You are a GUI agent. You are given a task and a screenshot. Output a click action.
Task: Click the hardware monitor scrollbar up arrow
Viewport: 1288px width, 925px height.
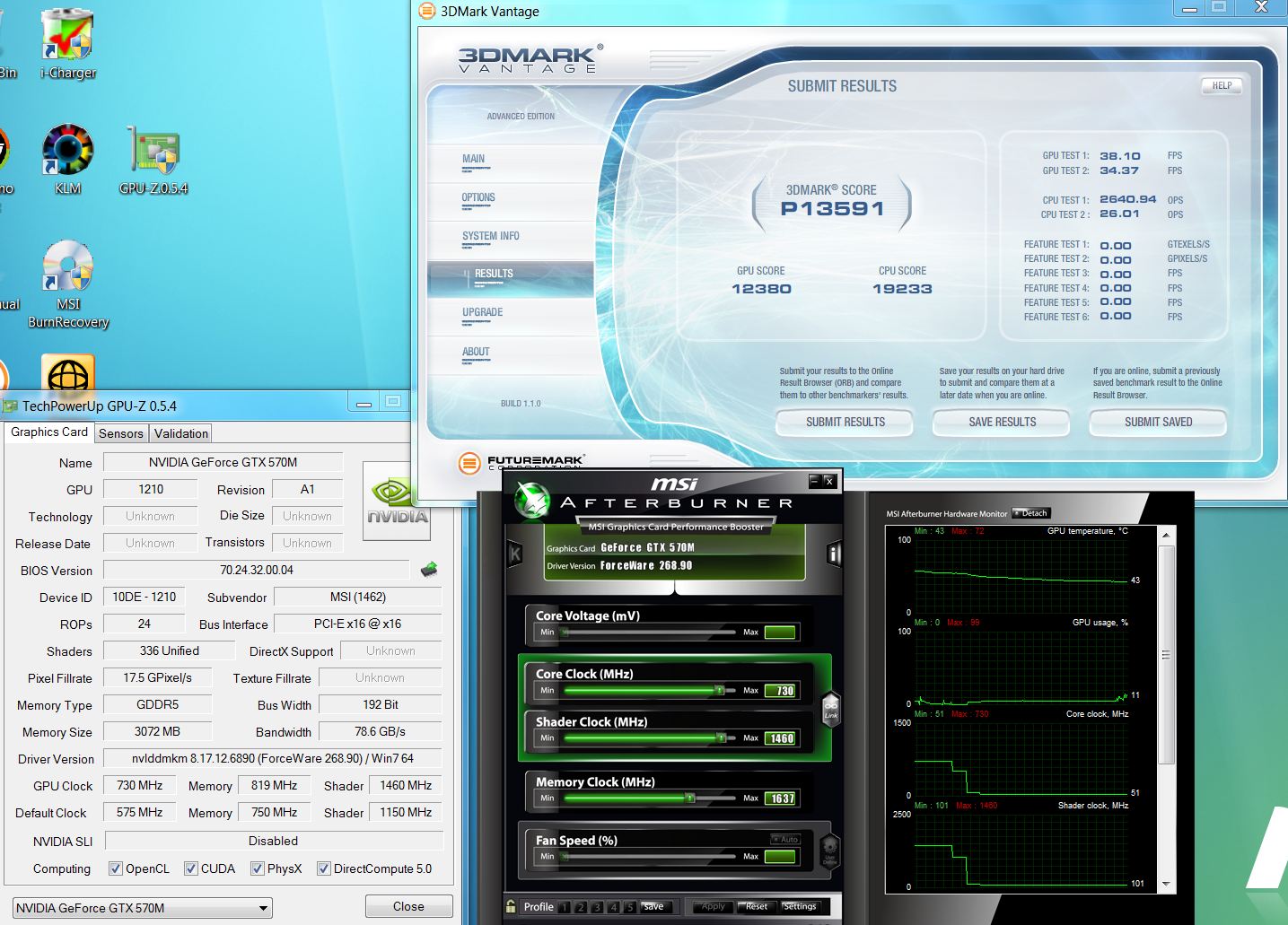(x=1167, y=536)
